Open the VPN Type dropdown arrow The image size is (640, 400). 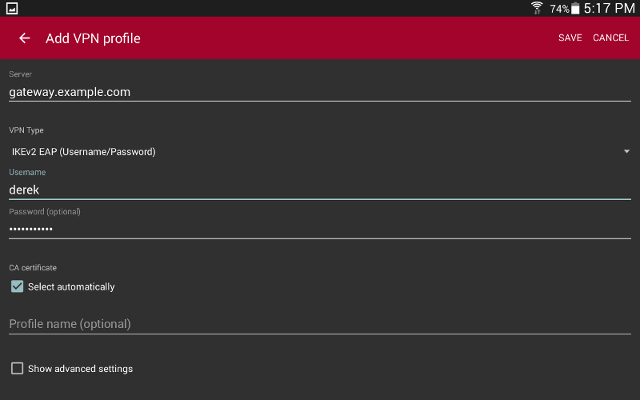(x=626, y=151)
